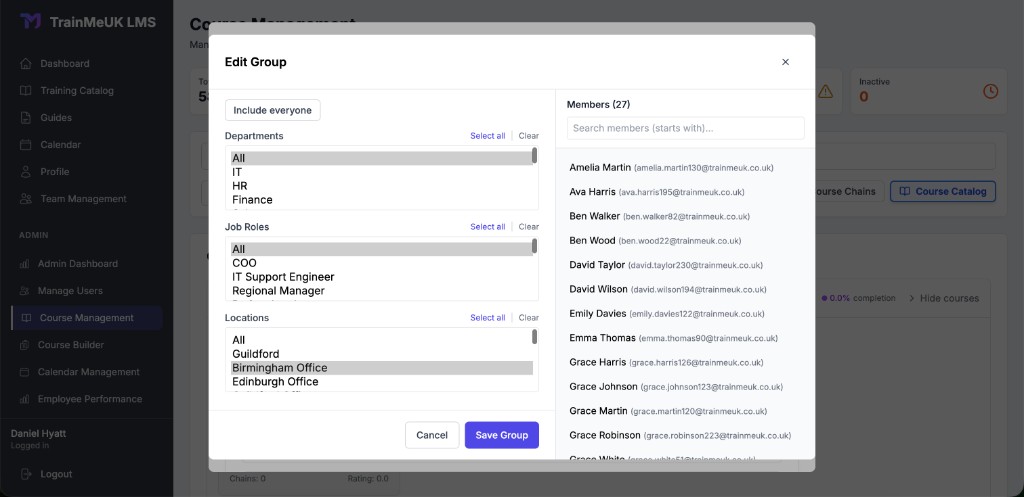The height and width of the screenshot is (497, 1024).
Task: Select IT Support Engineer job role
Action: [x=381, y=277]
